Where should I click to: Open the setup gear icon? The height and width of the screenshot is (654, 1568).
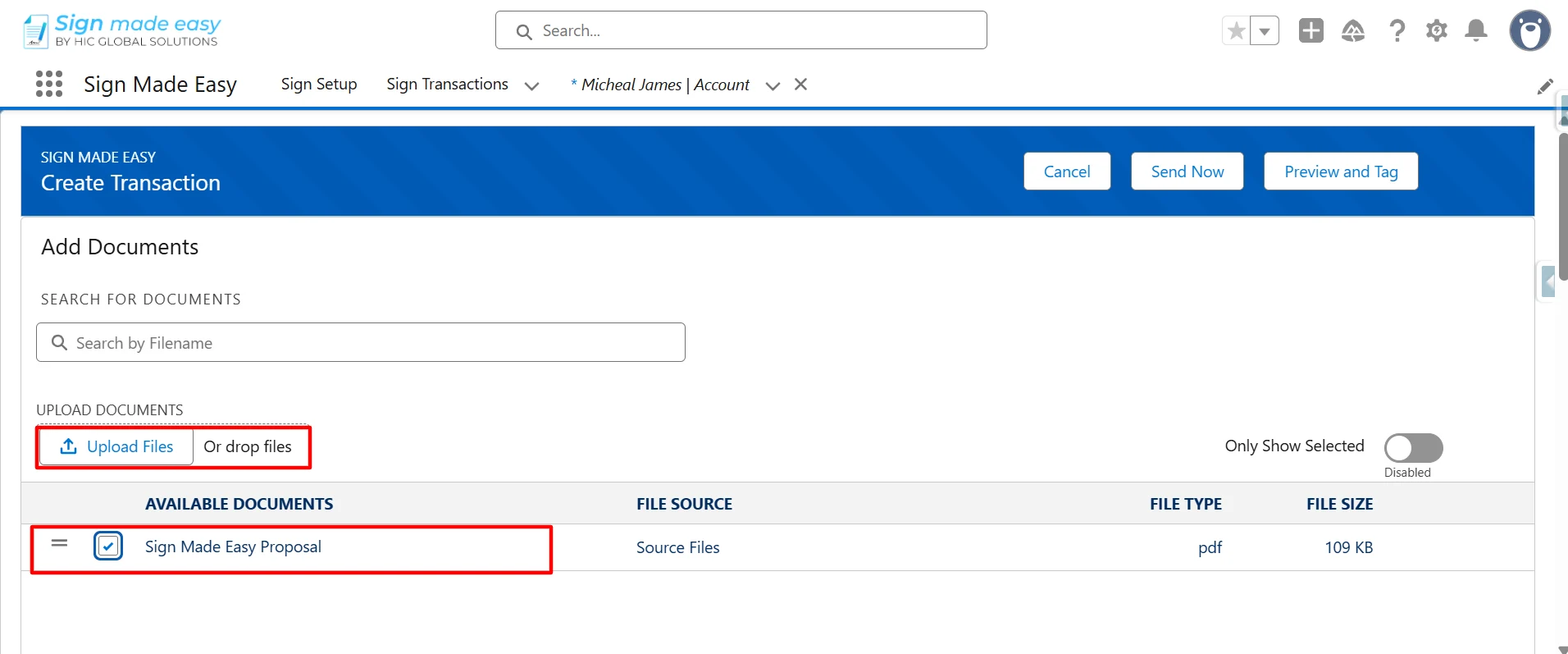click(x=1437, y=31)
